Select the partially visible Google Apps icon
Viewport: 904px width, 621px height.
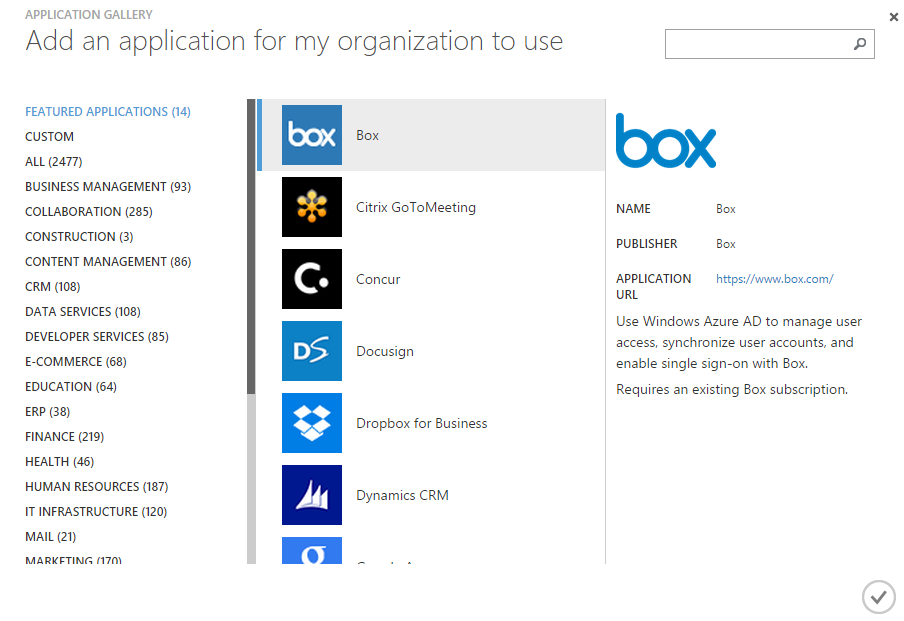point(311,556)
